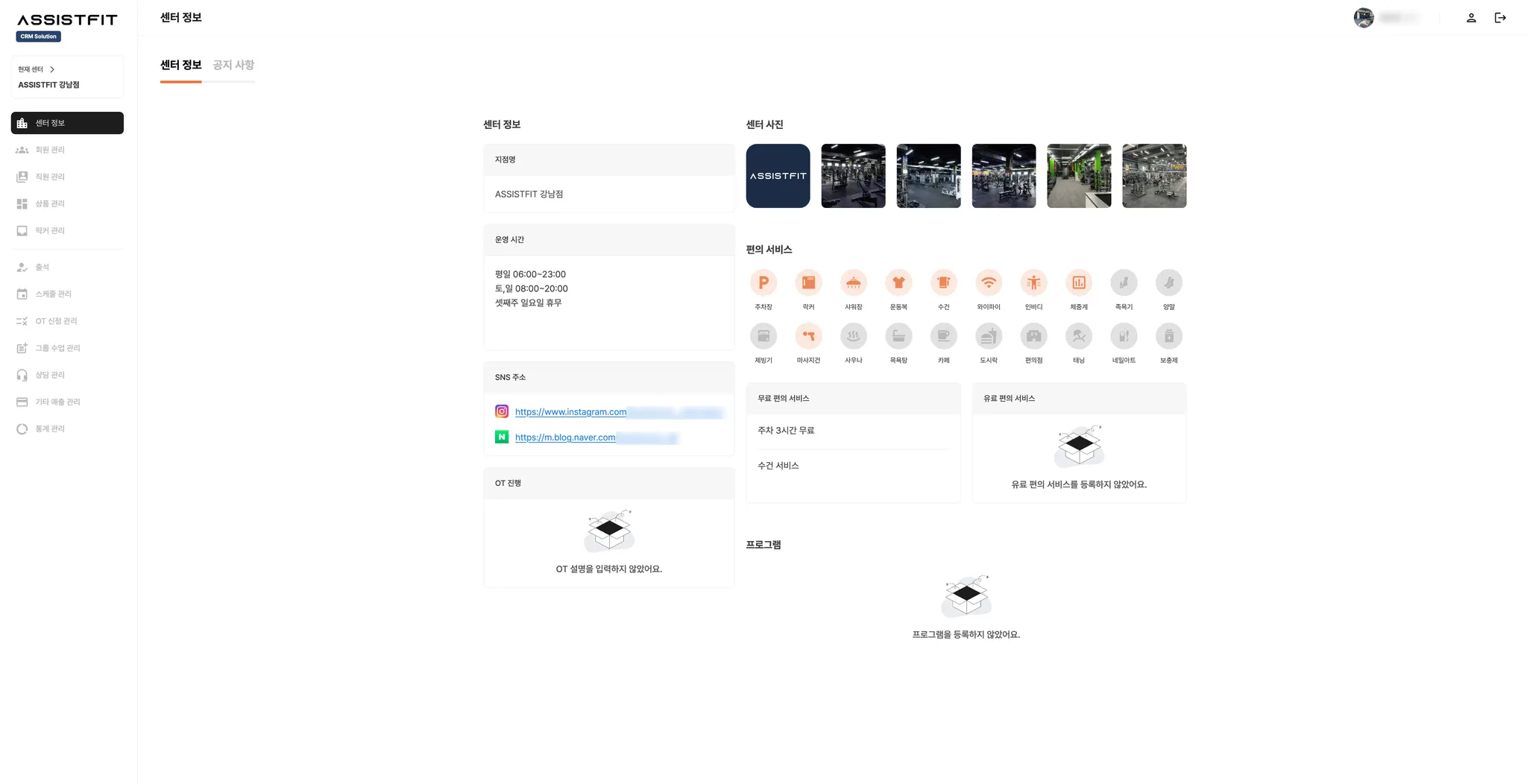Click the 제빙기 ice maker icon
The height and width of the screenshot is (784, 1527).
(x=763, y=336)
